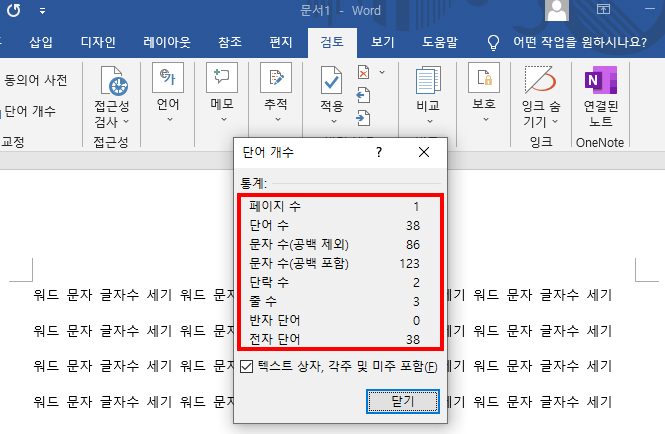Expand the reject change dropdown arrow
This screenshot has height=434, width=665.
pos(382,73)
